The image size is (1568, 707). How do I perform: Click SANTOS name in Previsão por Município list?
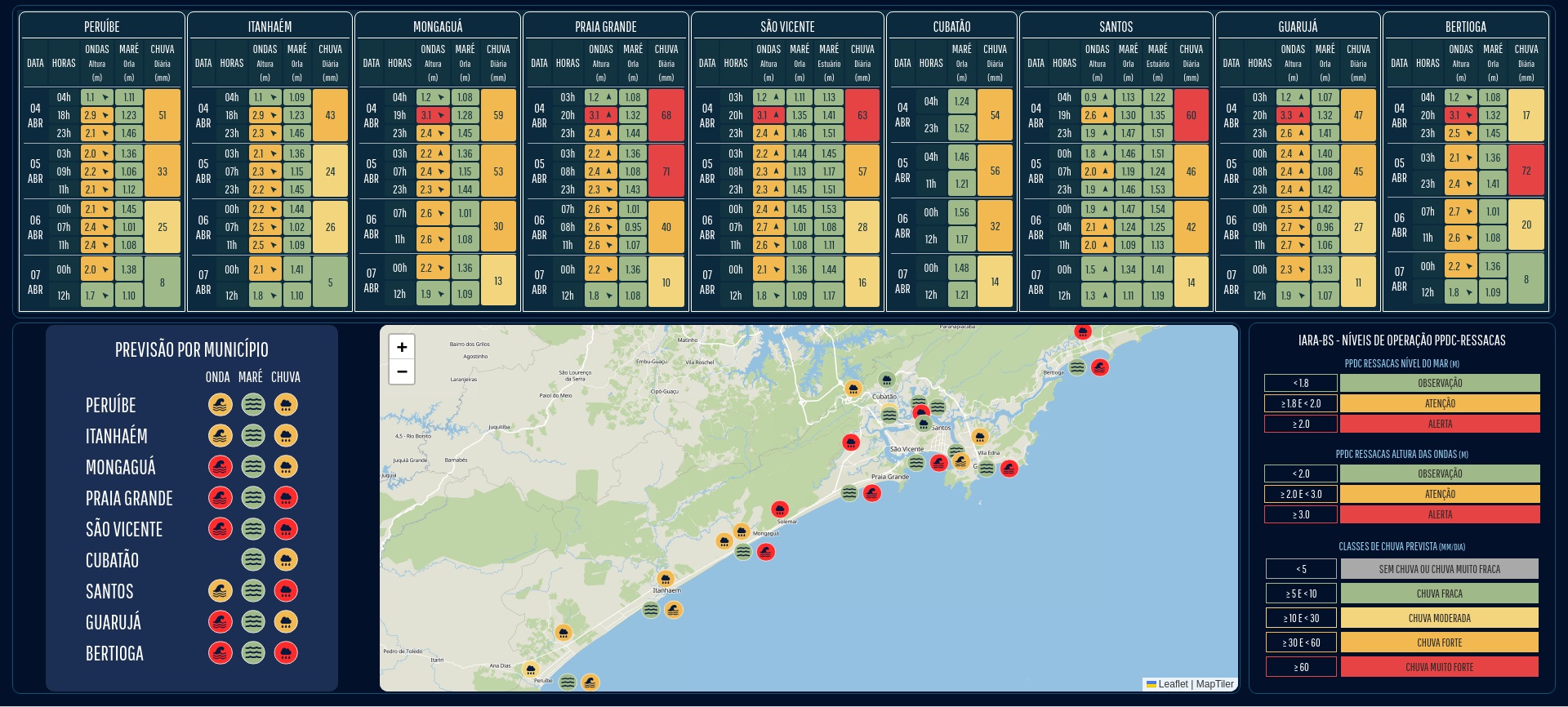[109, 591]
